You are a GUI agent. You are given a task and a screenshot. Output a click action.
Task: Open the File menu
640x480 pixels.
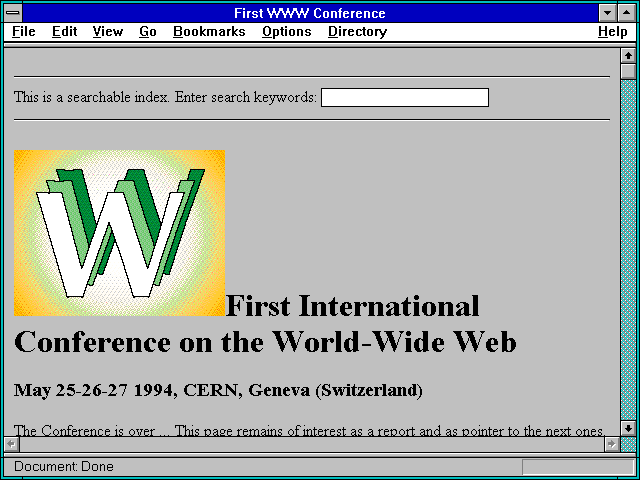pos(24,32)
